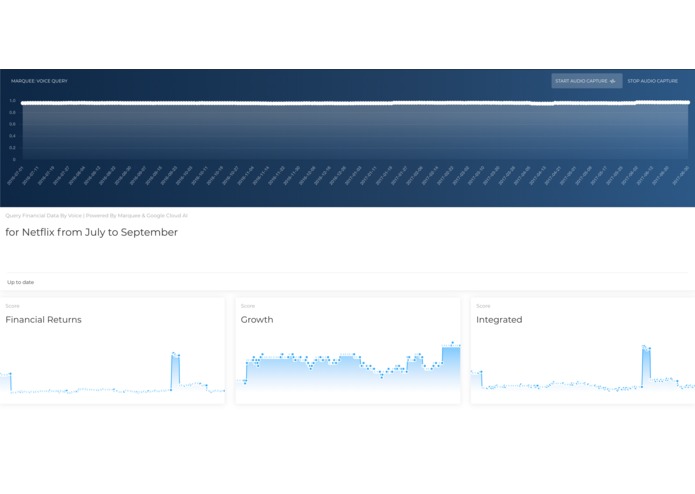This screenshot has height=494, width=695.
Task: Open the Financial Returns score card chart
Action: tap(113, 372)
